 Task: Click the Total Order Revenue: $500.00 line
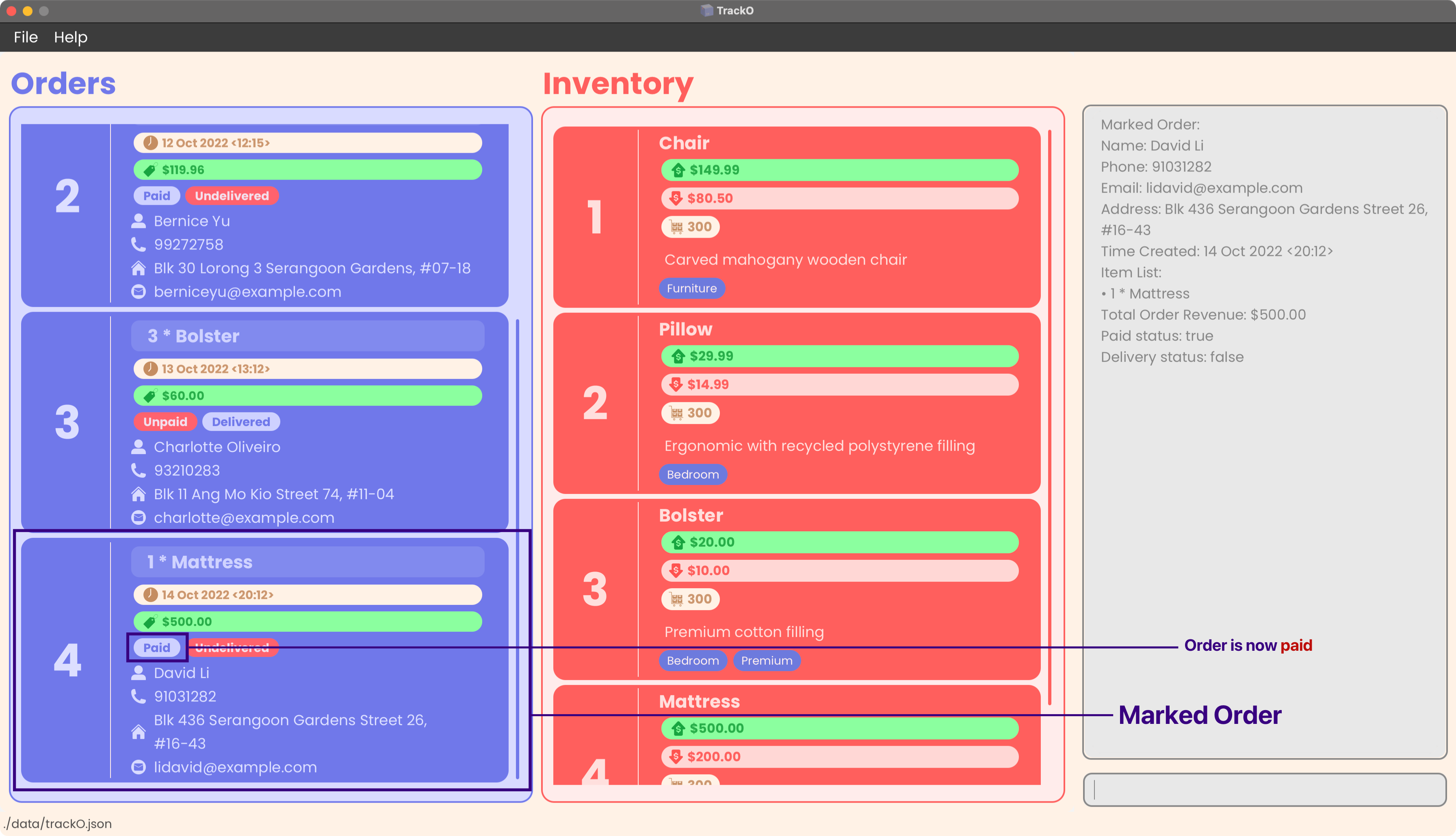tap(1203, 315)
